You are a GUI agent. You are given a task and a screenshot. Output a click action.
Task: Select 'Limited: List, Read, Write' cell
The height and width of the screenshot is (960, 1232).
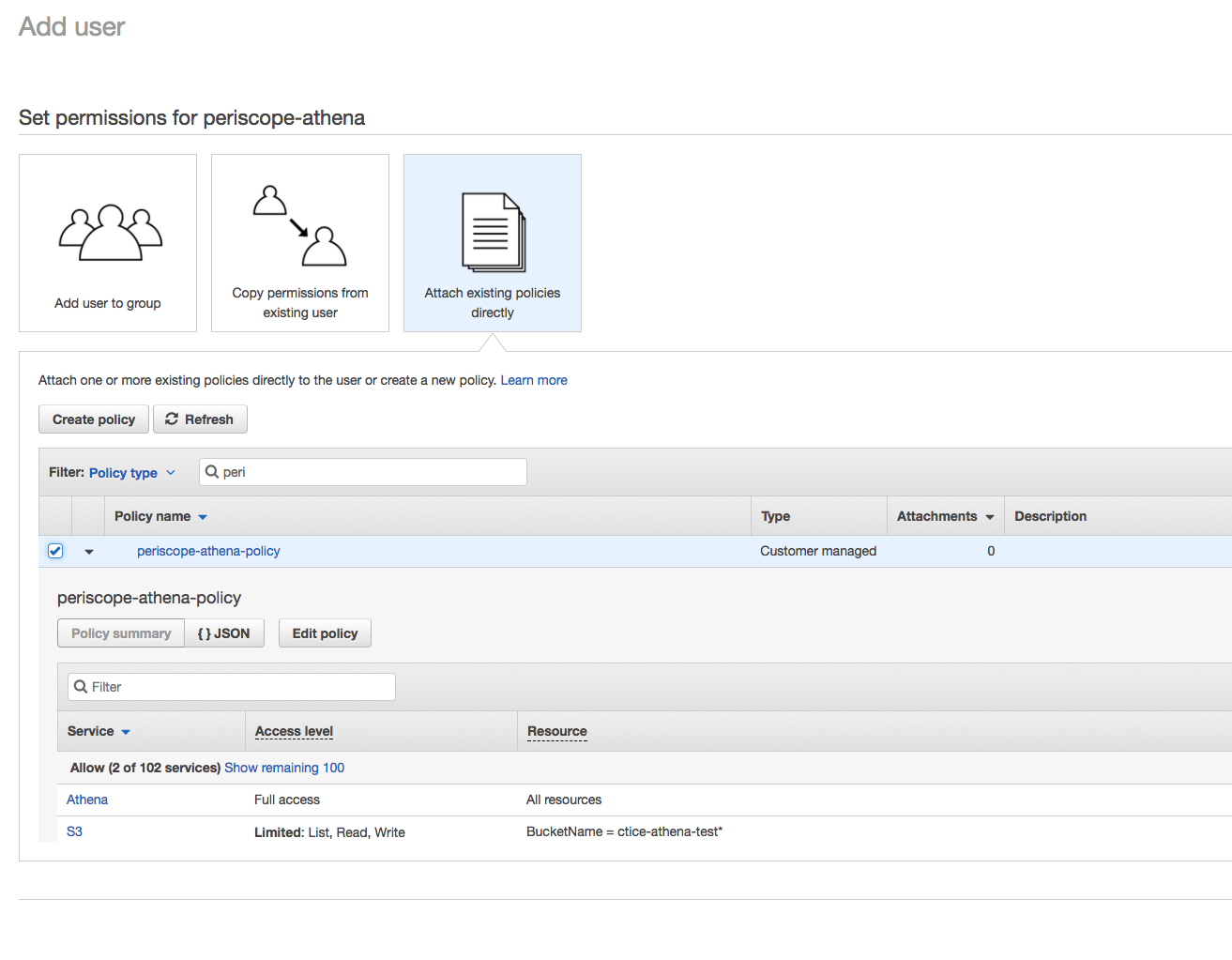pyautogui.click(x=330, y=832)
